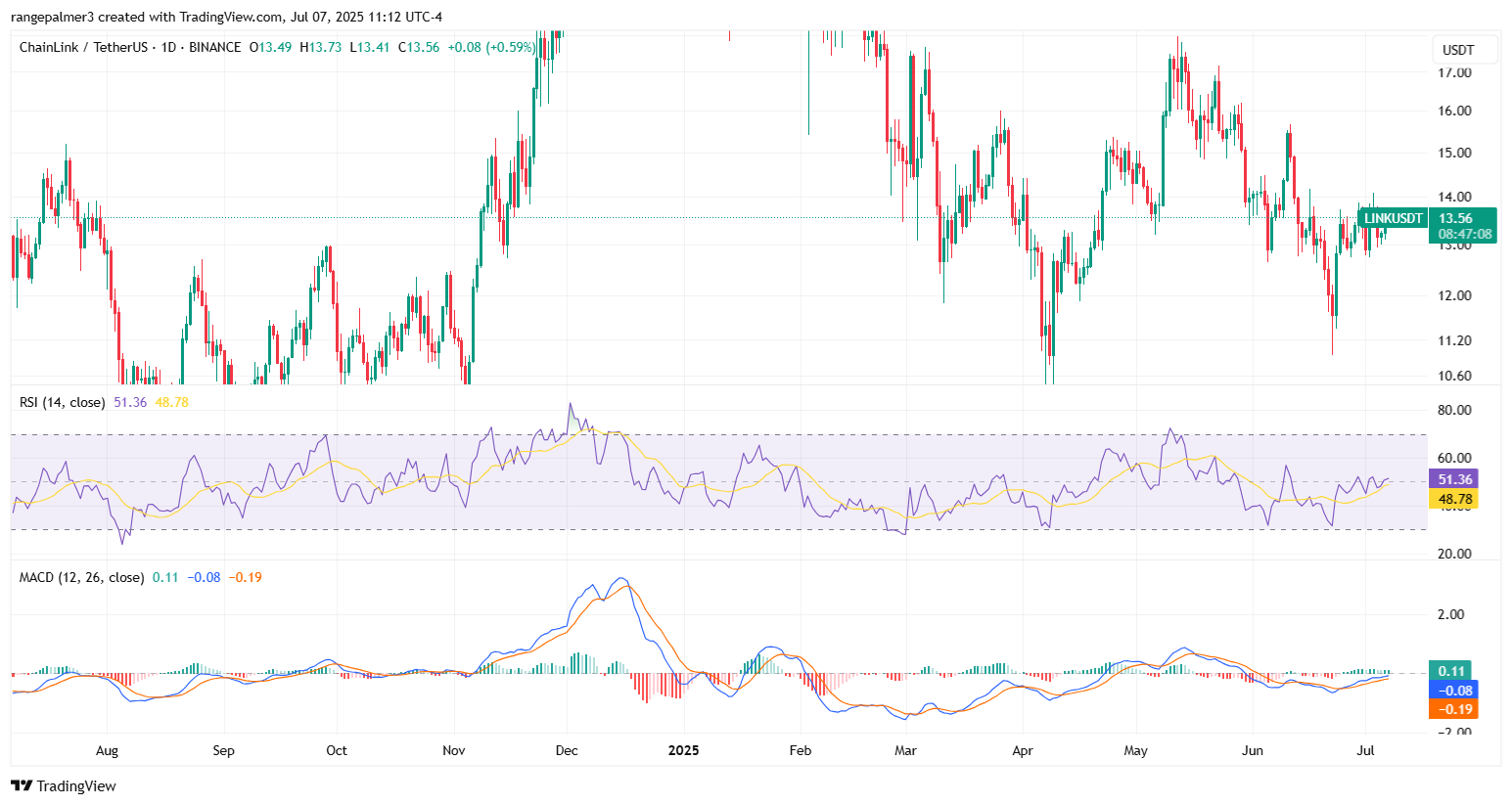
Task: Click the MACD histogram 0.11 green axis tag
Action: (x=1452, y=671)
